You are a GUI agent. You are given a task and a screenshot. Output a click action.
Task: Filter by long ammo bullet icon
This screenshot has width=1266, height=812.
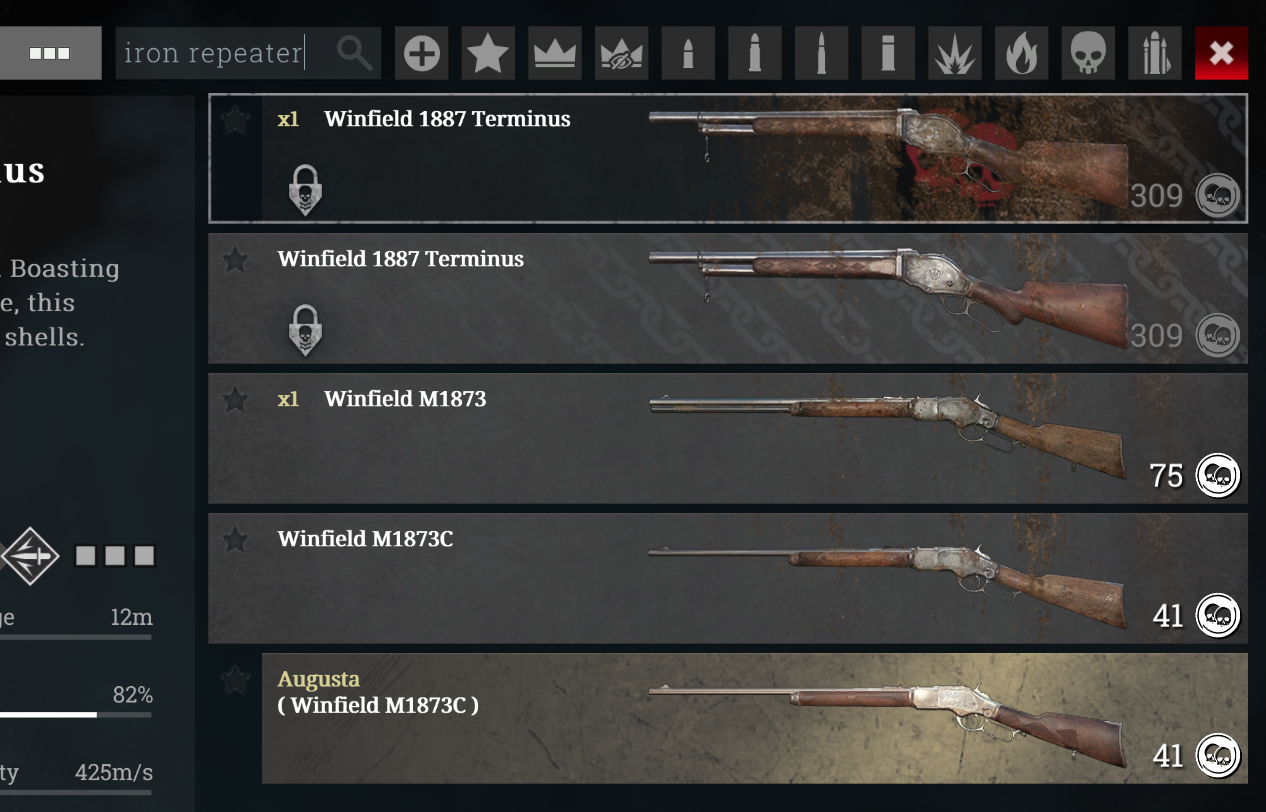point(821,53)
